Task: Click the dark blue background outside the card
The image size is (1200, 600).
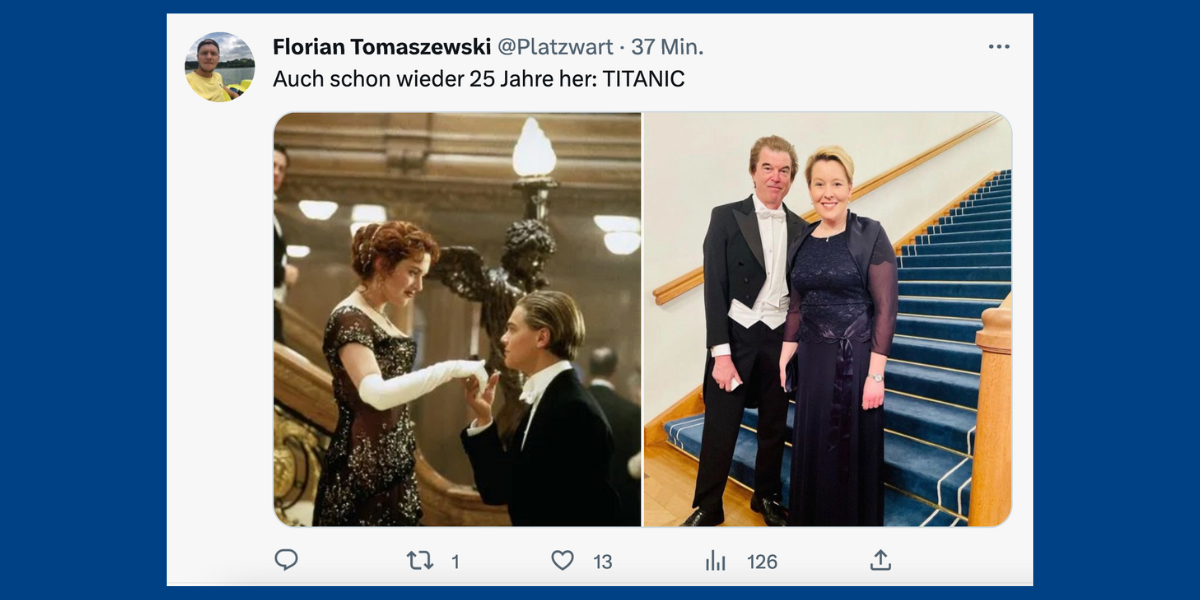Action: [x=85, y=300]
